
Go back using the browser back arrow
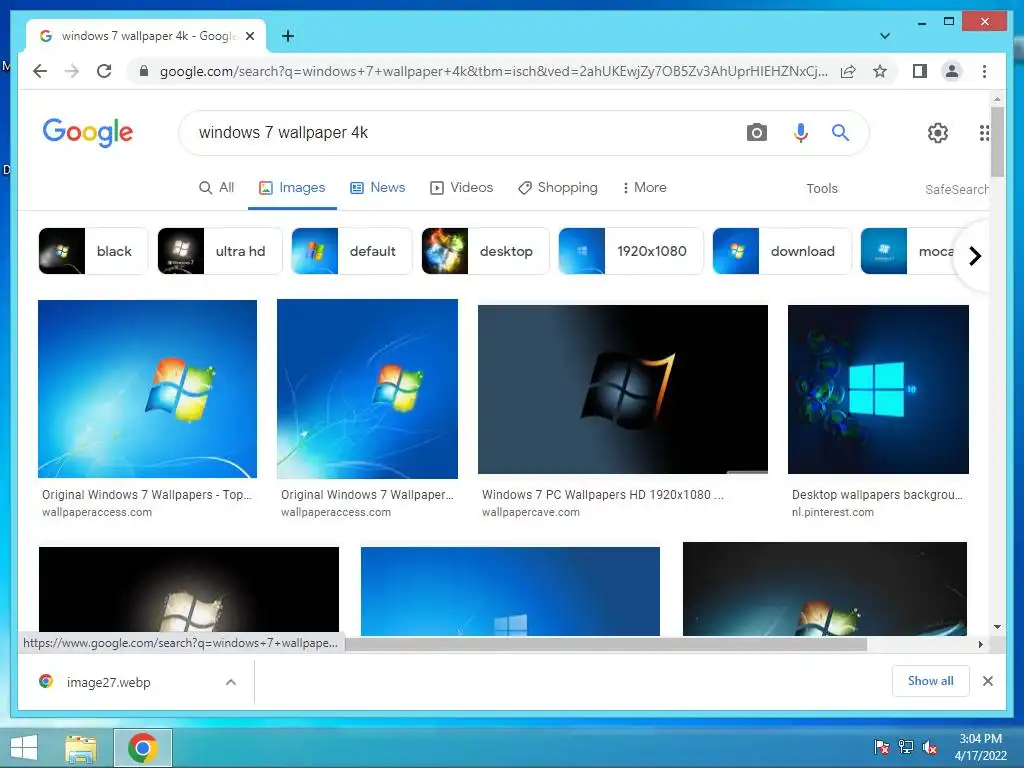(x=40, y=71)
